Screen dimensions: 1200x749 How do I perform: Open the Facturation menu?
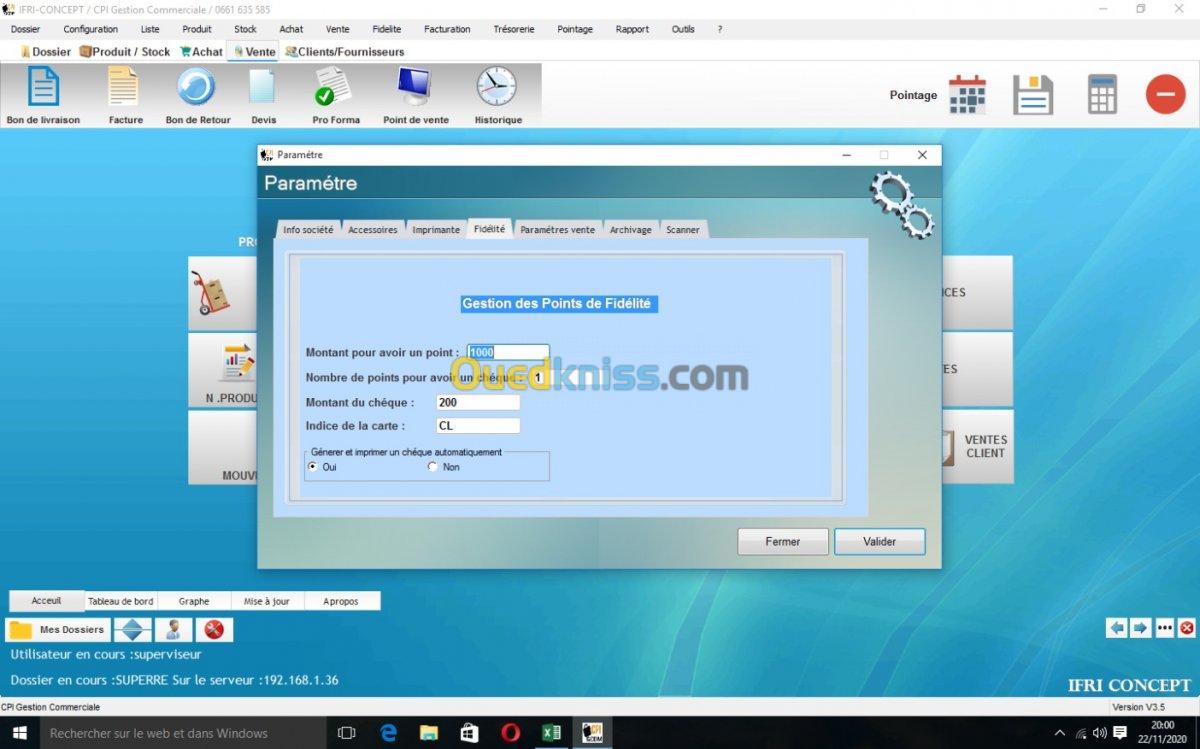point(447,29)
